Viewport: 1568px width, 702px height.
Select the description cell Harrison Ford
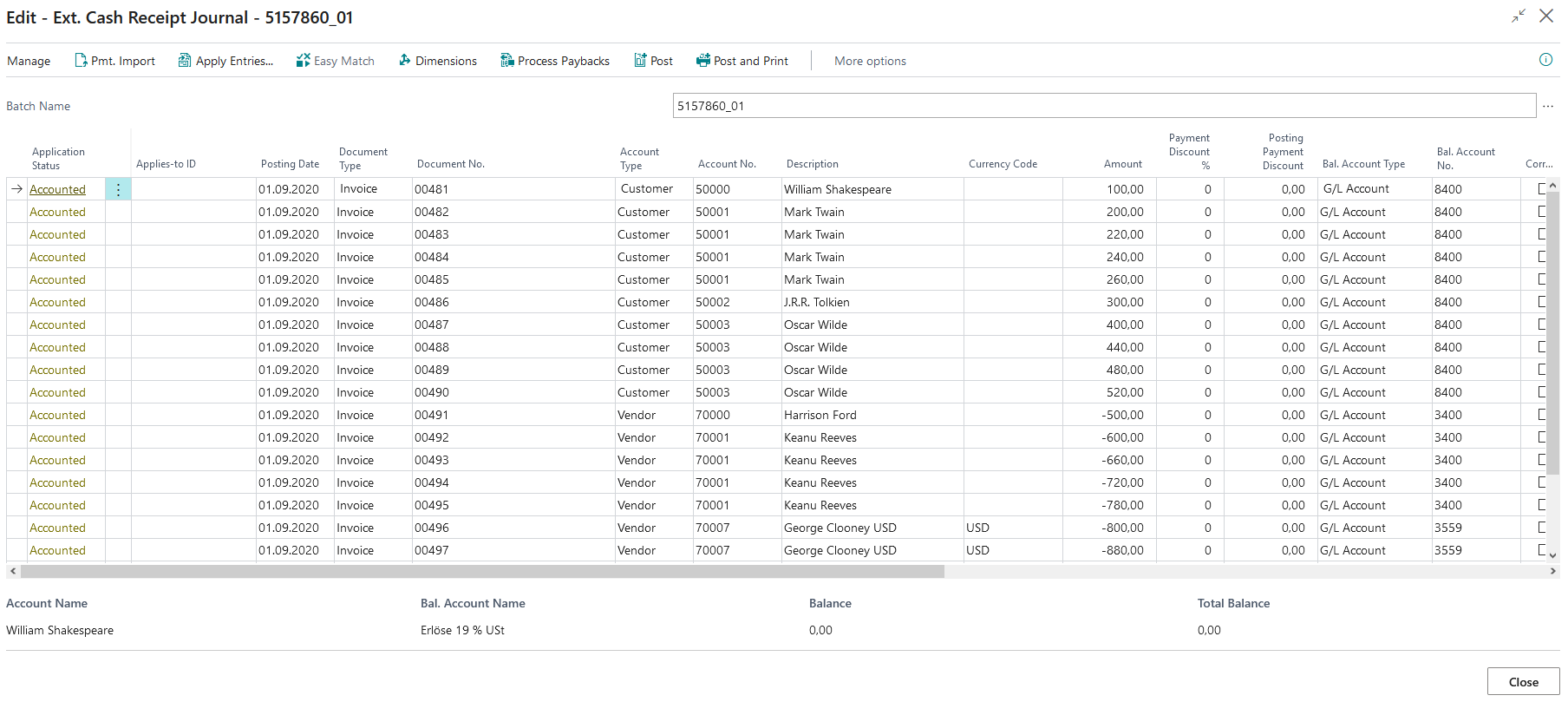coord(872,415)
